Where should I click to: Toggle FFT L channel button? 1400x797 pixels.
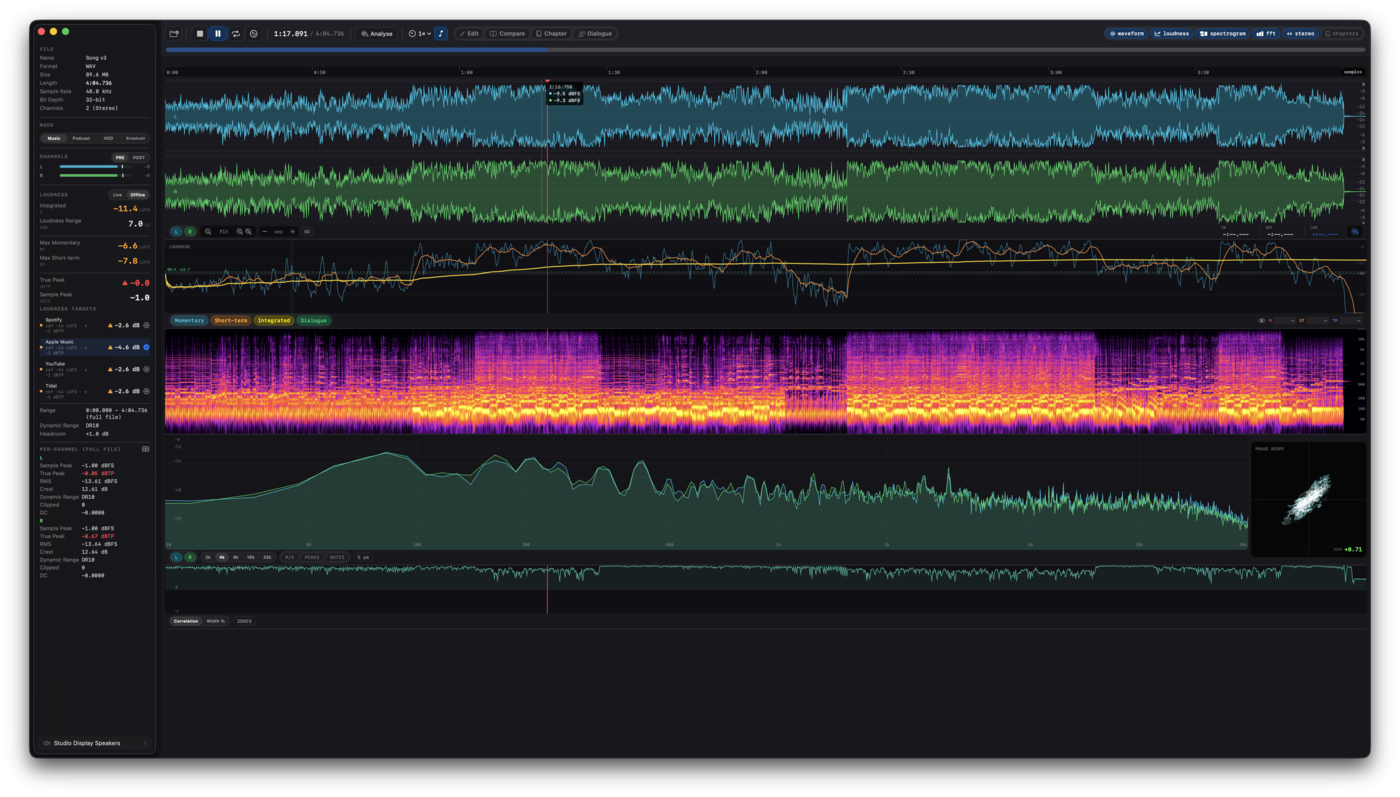[x=177, y=557]
